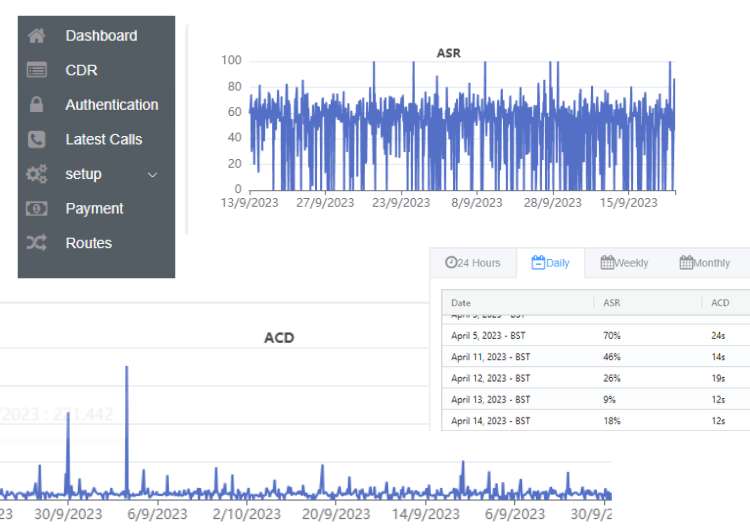Open the CDR list icon

pyautogui.click(x=37, y=70)
